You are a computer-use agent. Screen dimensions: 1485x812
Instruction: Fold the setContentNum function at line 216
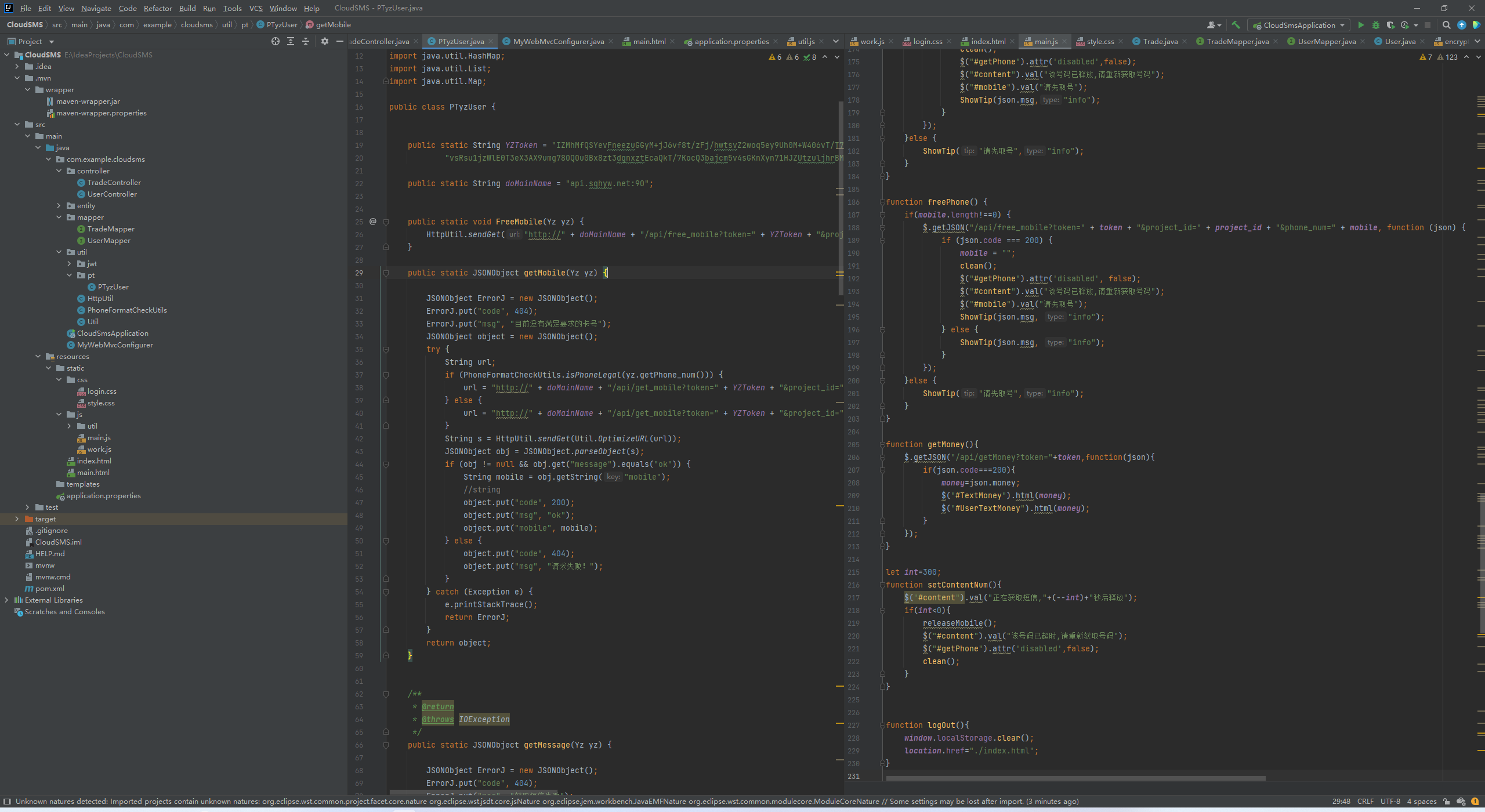coord(882,585)
